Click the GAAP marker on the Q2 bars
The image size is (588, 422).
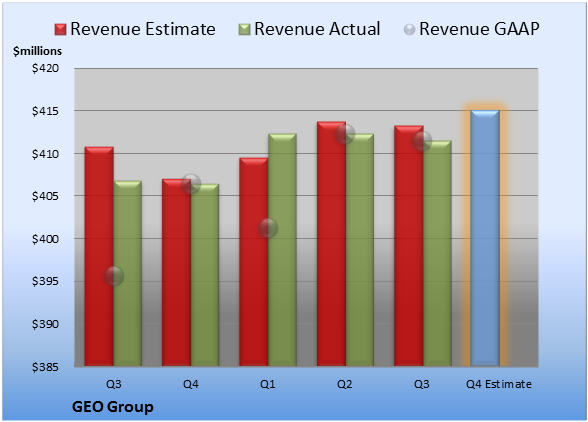[x=345, y=134]
